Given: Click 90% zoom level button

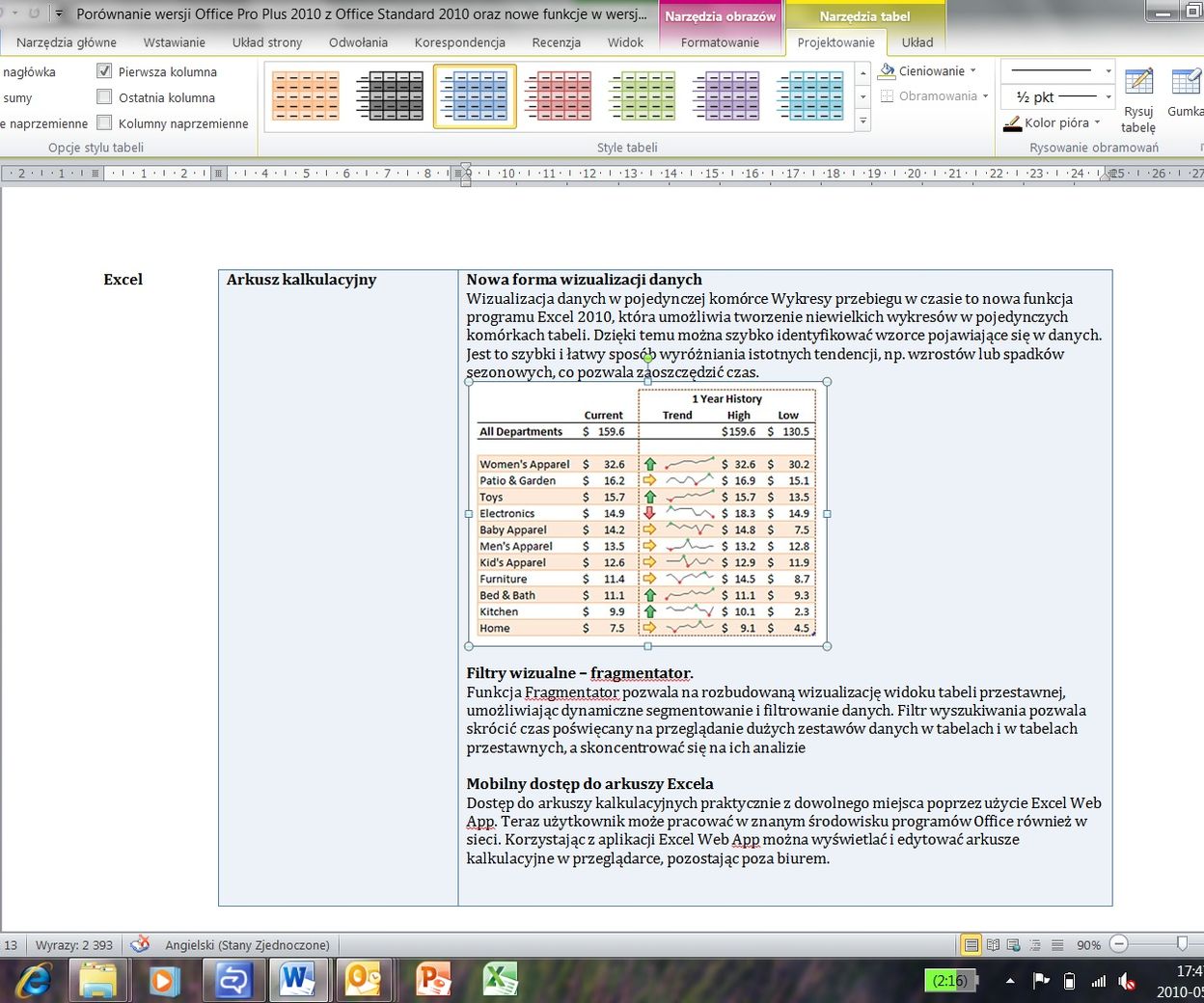Looking at the screenshot, I should pos(1088,945).
